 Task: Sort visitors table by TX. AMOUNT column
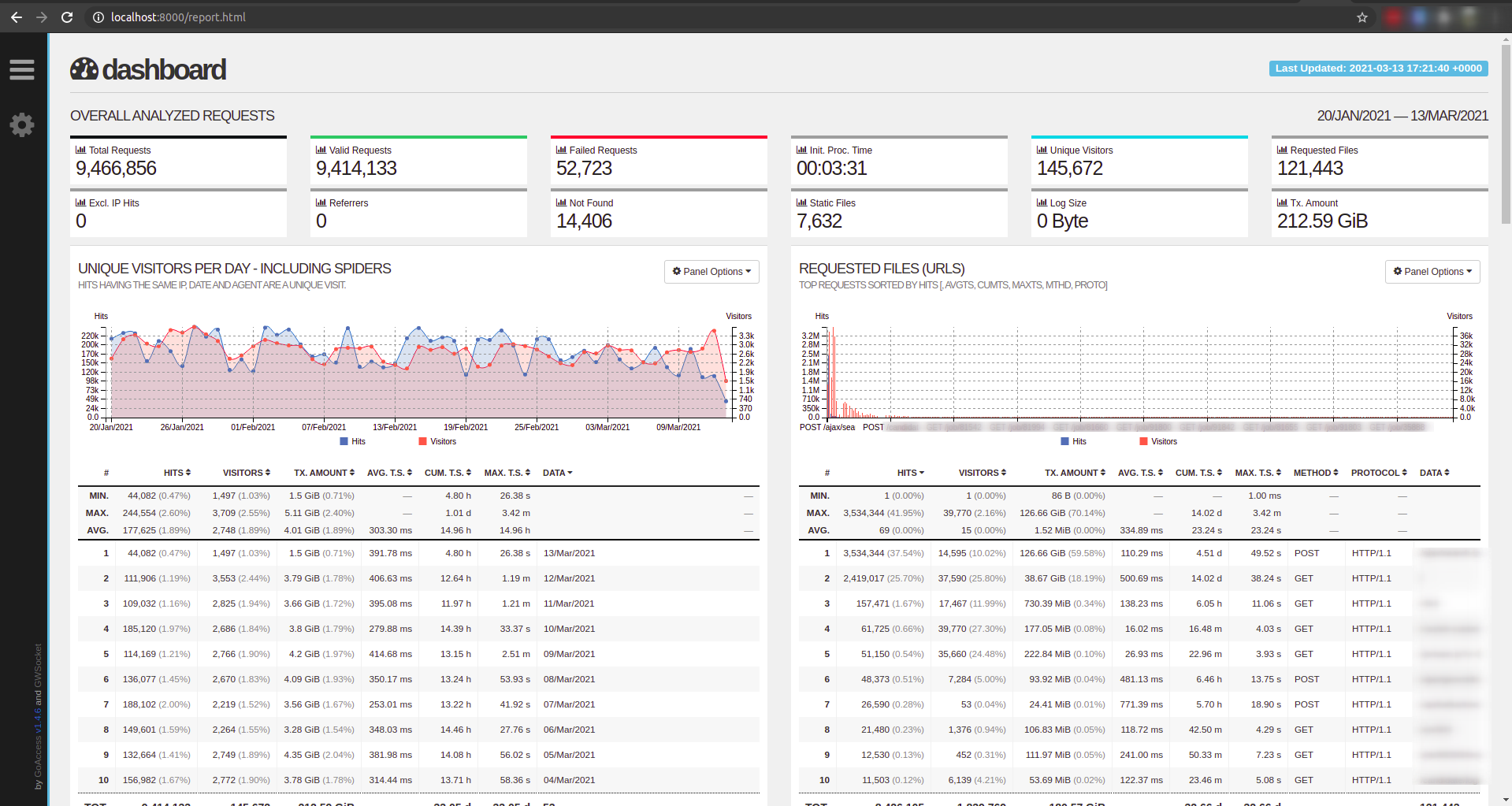coord(325,473)
